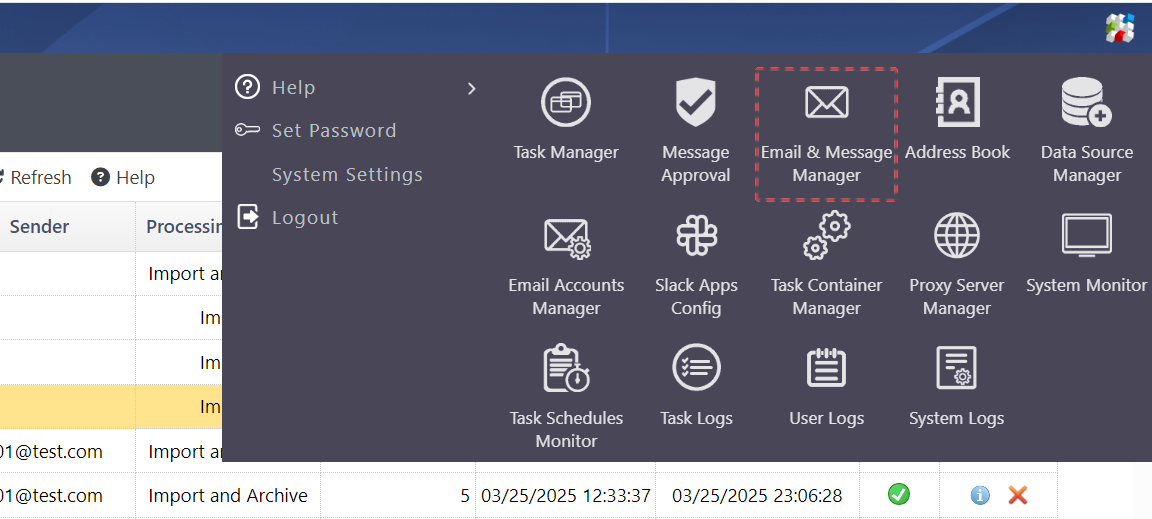Open Task Container Manager gears icon
This screenshot has width=1152, height=519.
click(x=826, y=237)
